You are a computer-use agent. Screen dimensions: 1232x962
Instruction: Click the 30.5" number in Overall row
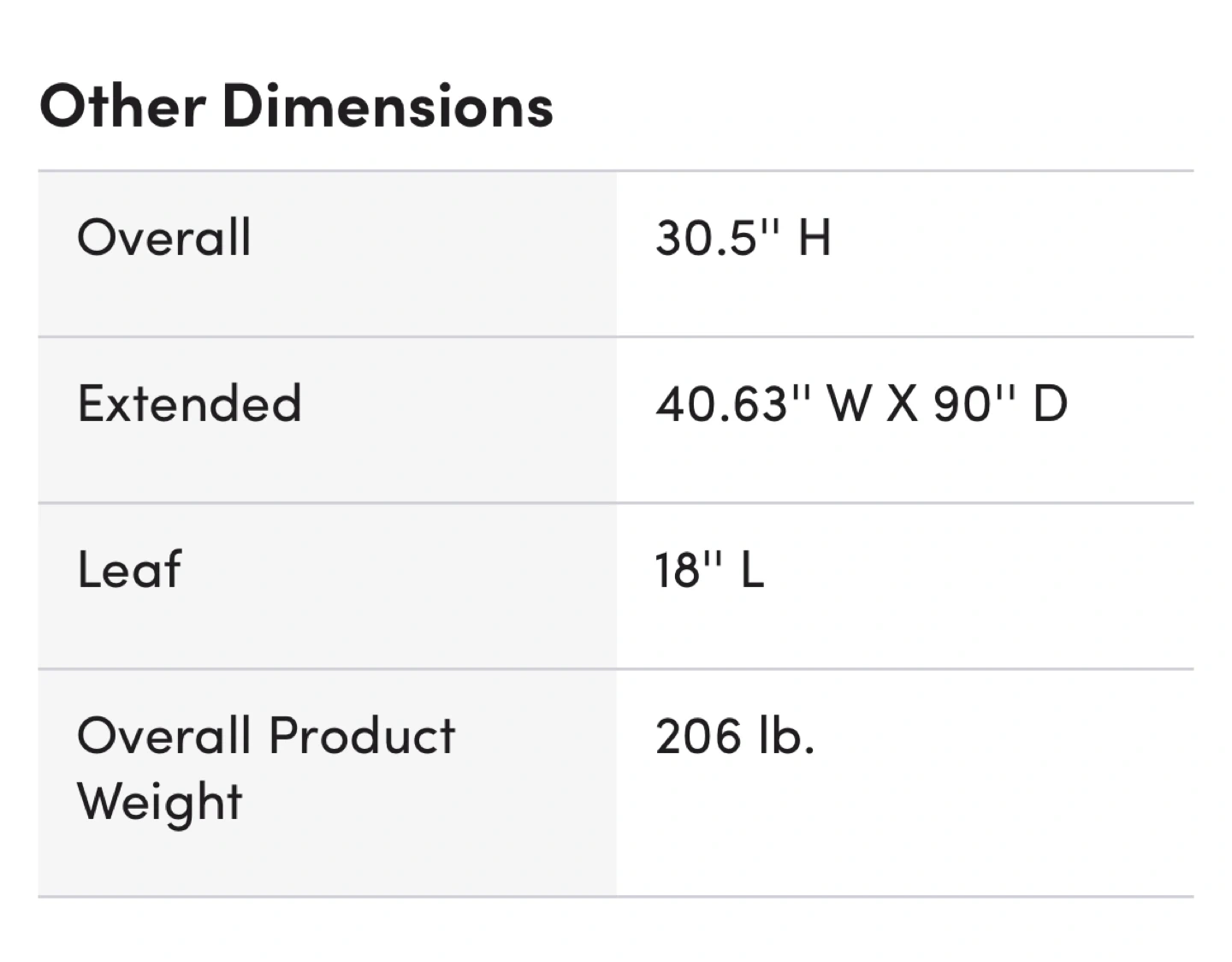coord(719,237)
